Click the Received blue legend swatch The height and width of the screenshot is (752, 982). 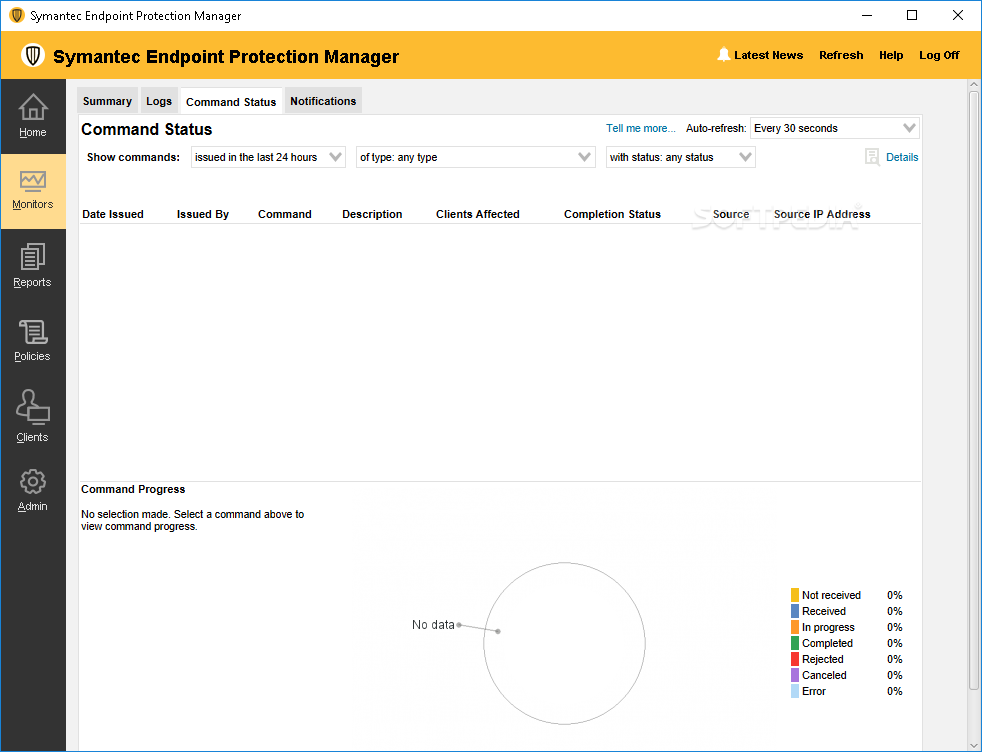coord(795,611)
